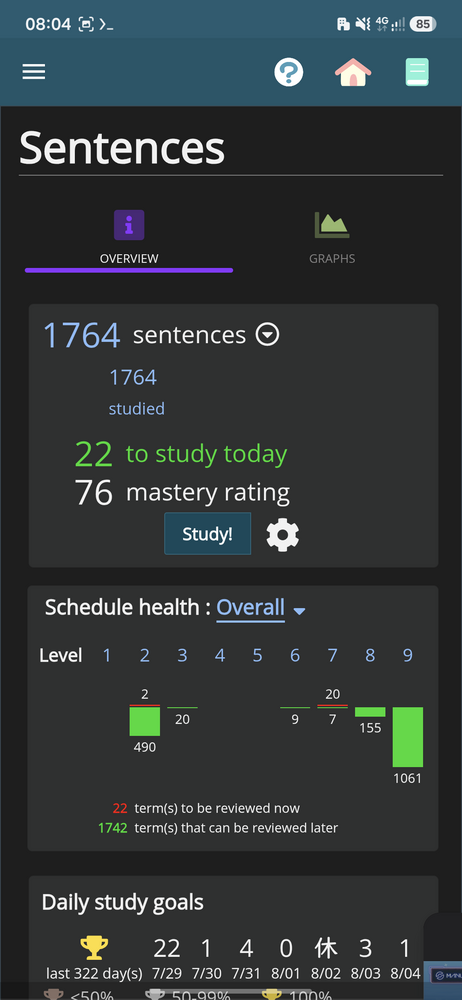Tap the 8/02 rest day entry
The height and width of the screenshot is (1000, 462).
(x=325, y=959)
